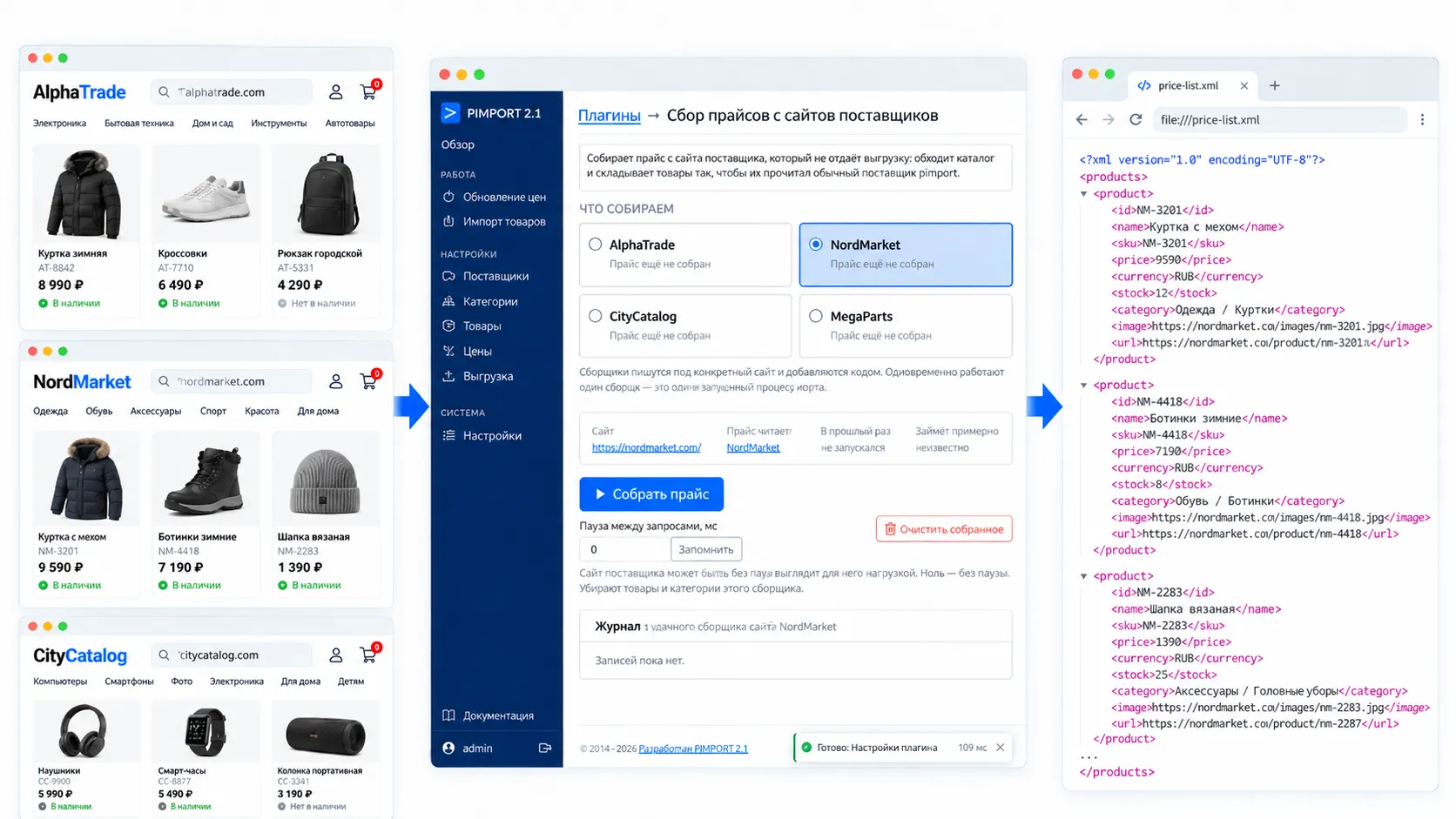Image resolution: width=1456 pixels, height=819 pixels.
Task: Click the Товары sidebar icon
Action: [x=448, y=326]
